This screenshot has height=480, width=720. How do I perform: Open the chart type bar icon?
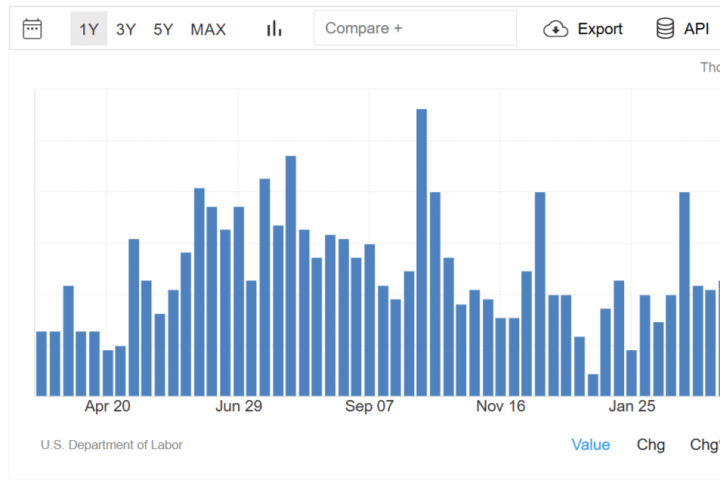pos(274,29)
